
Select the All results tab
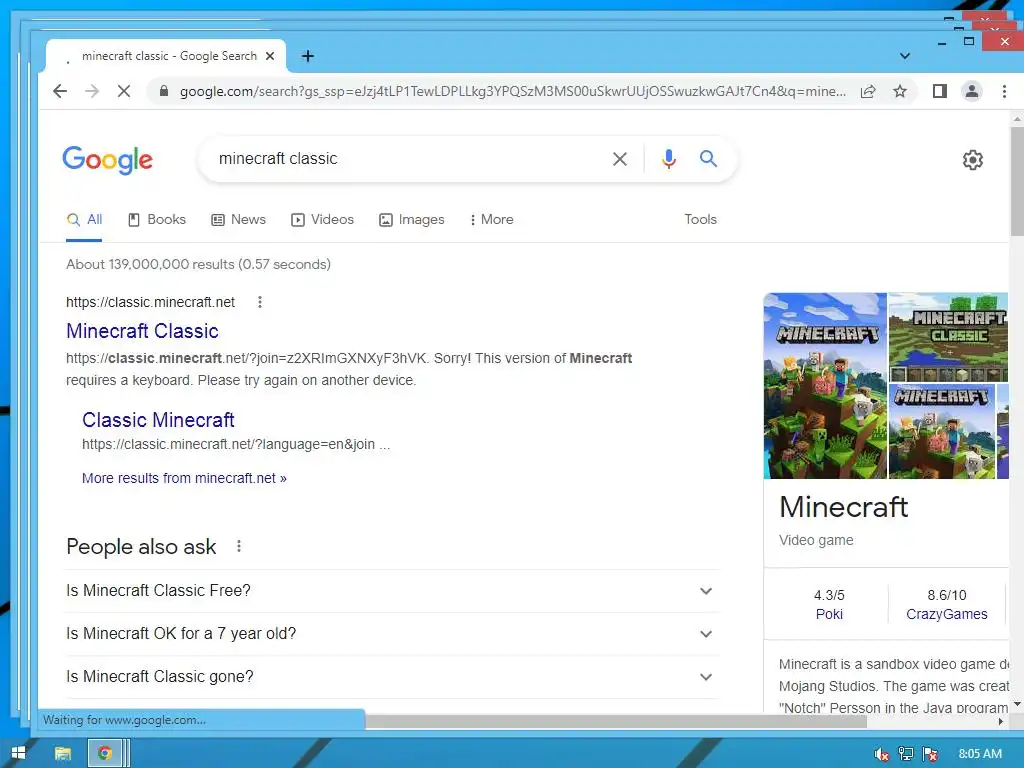[84, 219]
